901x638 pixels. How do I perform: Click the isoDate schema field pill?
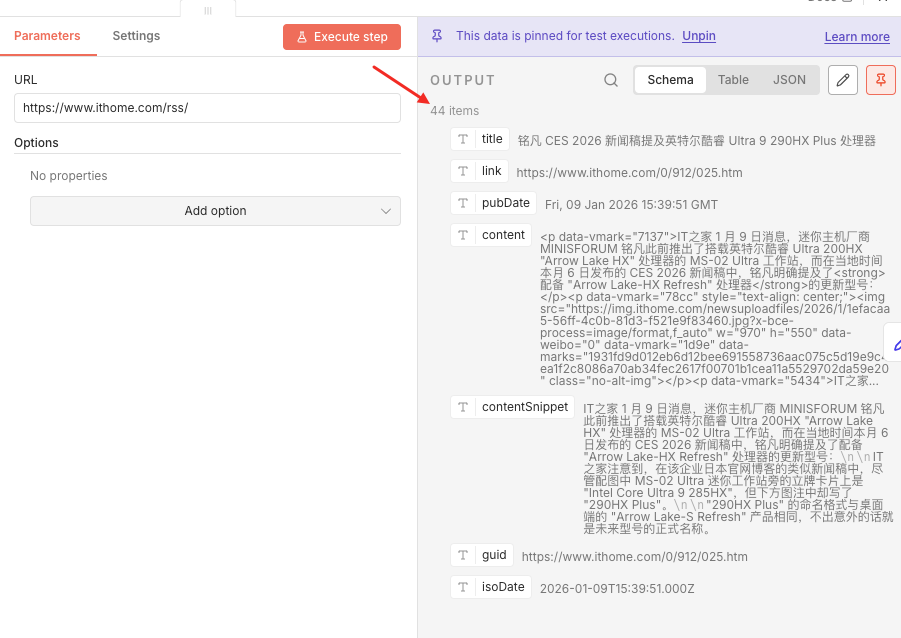[x=491, y=587]
